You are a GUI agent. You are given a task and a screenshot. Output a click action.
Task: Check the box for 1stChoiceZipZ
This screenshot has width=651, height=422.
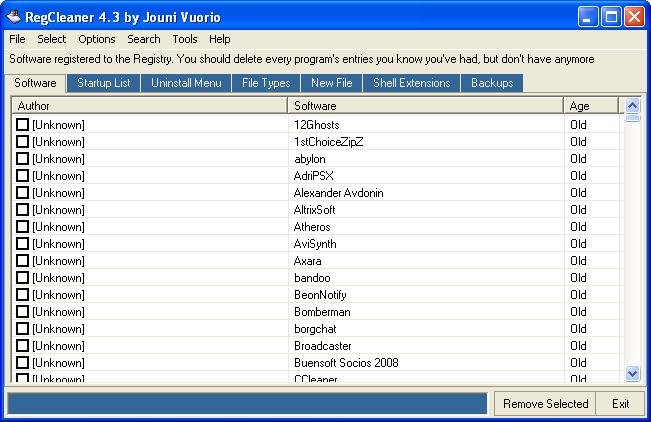click(x=22, y=142)
